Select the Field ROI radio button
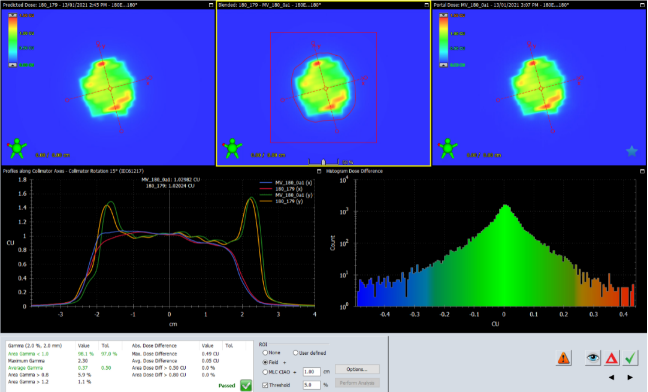 tap(265, 362)
